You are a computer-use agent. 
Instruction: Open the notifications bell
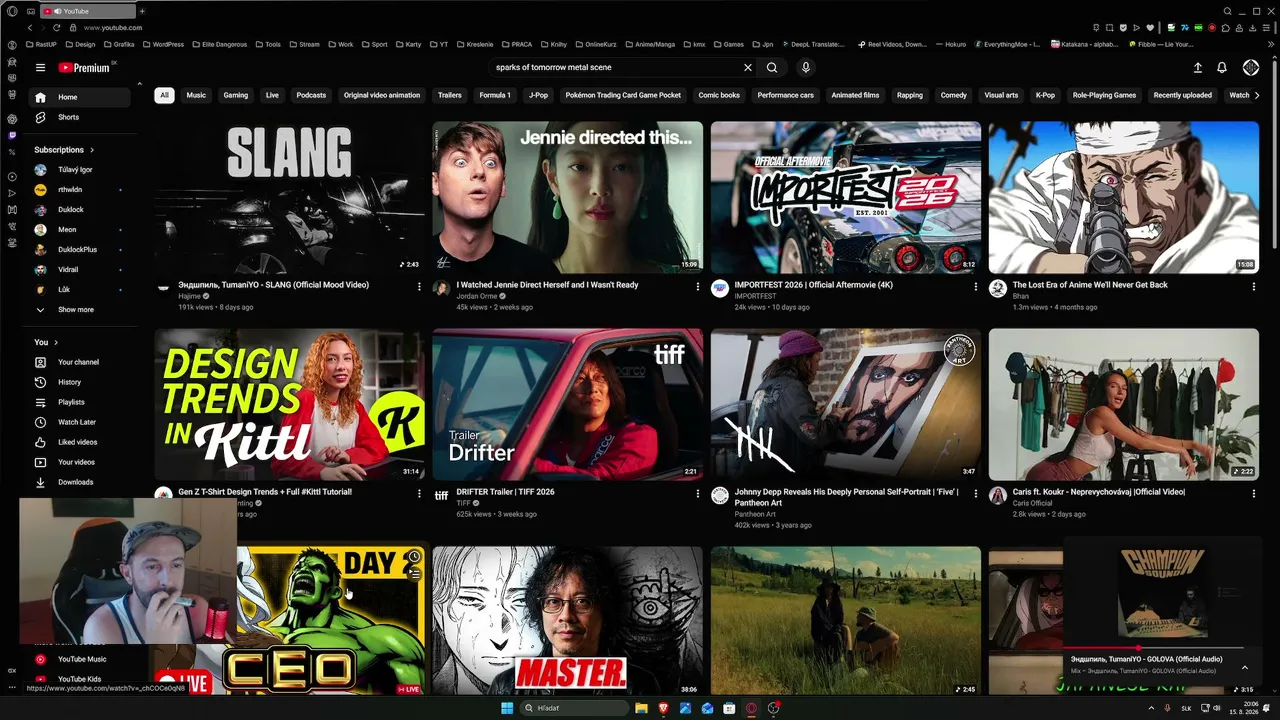point(1222,68)
